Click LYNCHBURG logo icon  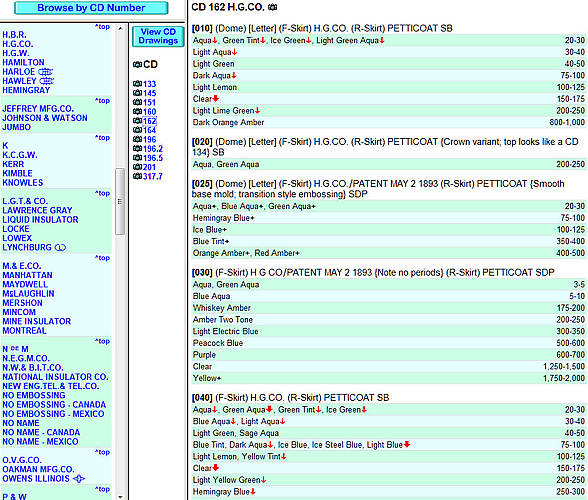[x=60, y=248]
